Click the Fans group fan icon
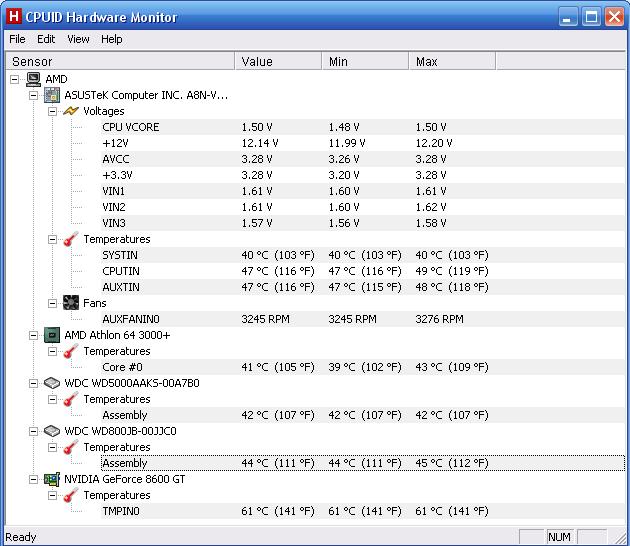This screenshot has height=546, width=630. [x=71, y=303]
